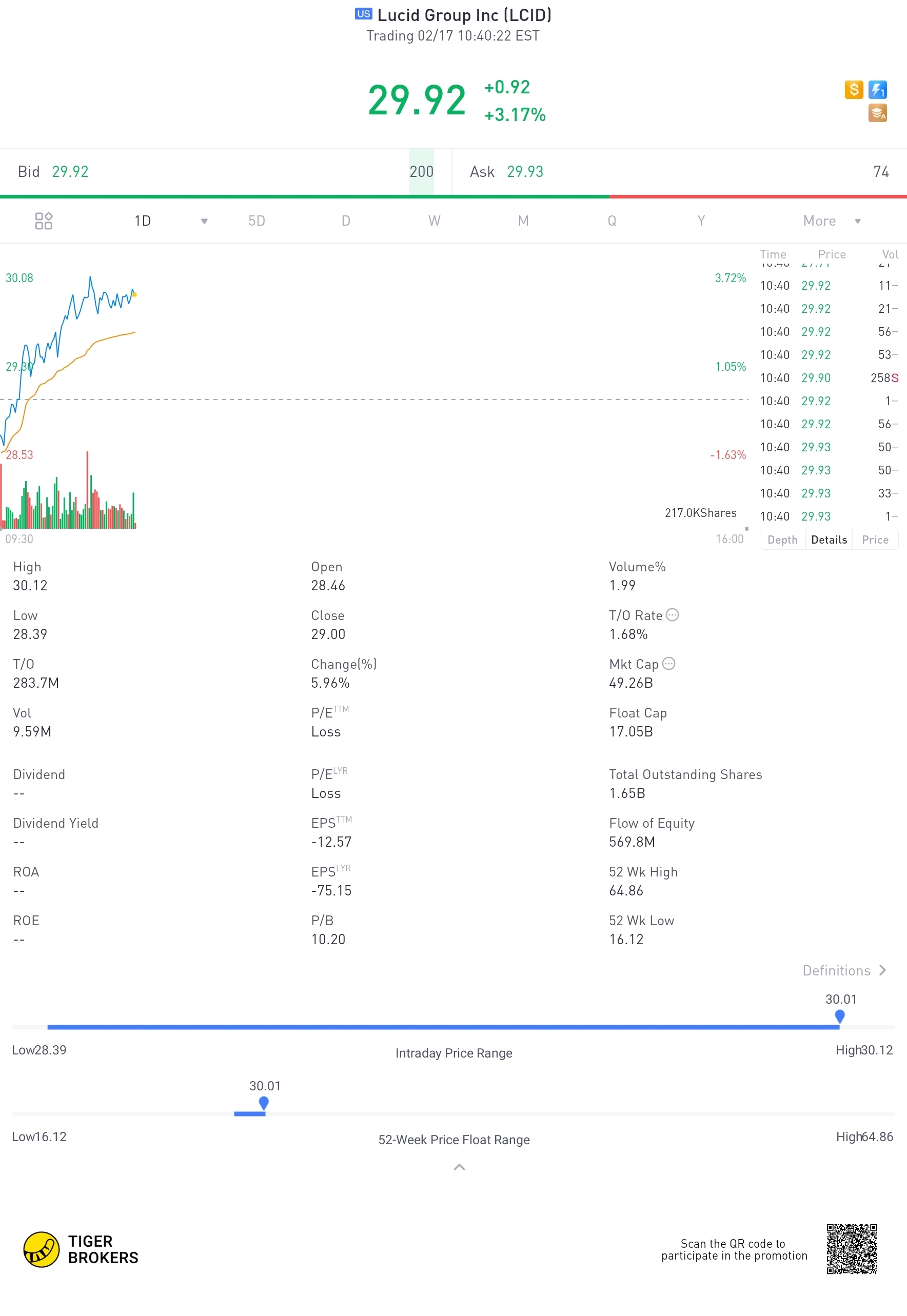
Task: Switch chart to the 5D tab
Action: coord(257,221)
